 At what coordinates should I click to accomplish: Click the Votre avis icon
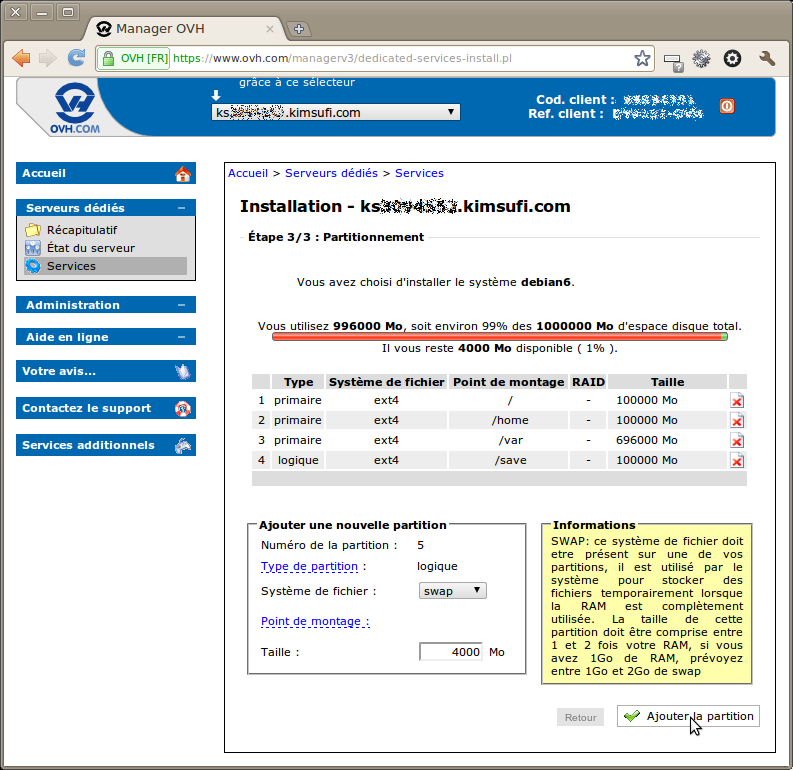[183, 372]
